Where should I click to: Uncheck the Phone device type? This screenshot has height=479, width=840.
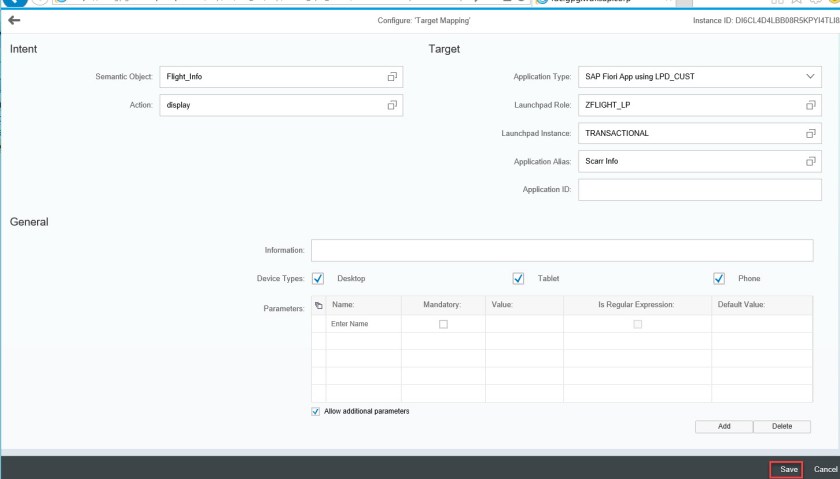pos(719,279)
